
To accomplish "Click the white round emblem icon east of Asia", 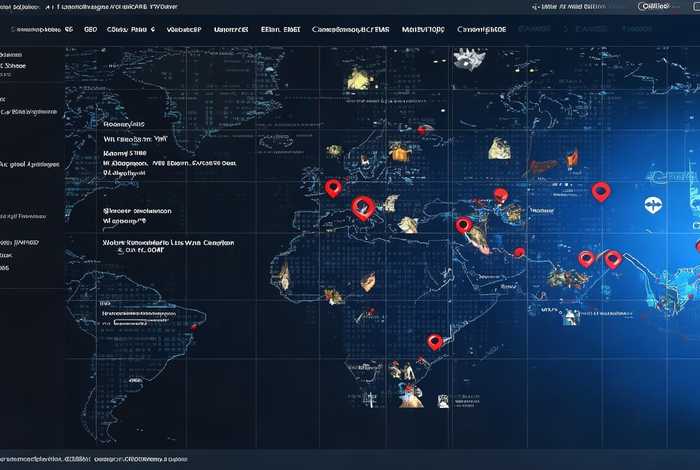I will click(652, 203).
